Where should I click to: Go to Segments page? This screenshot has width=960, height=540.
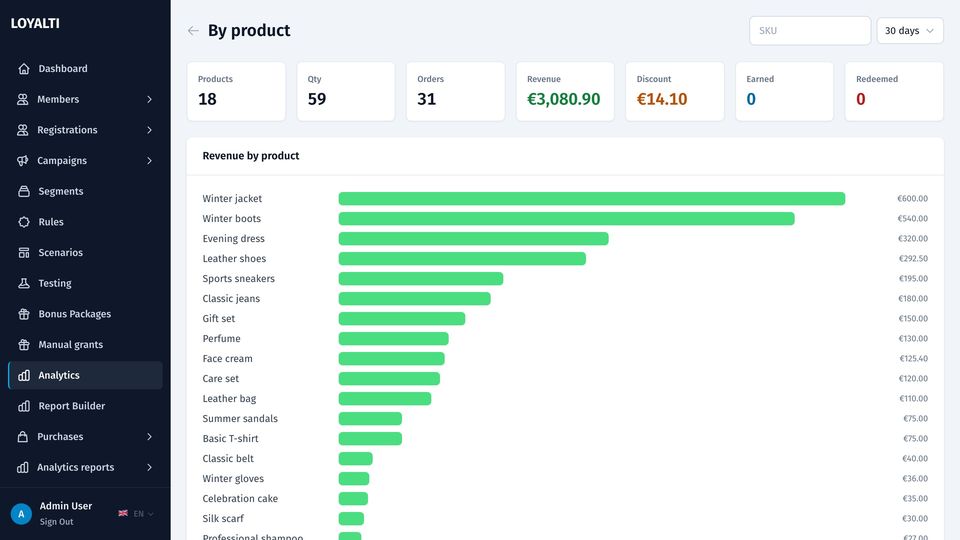[x=85, y=191]
